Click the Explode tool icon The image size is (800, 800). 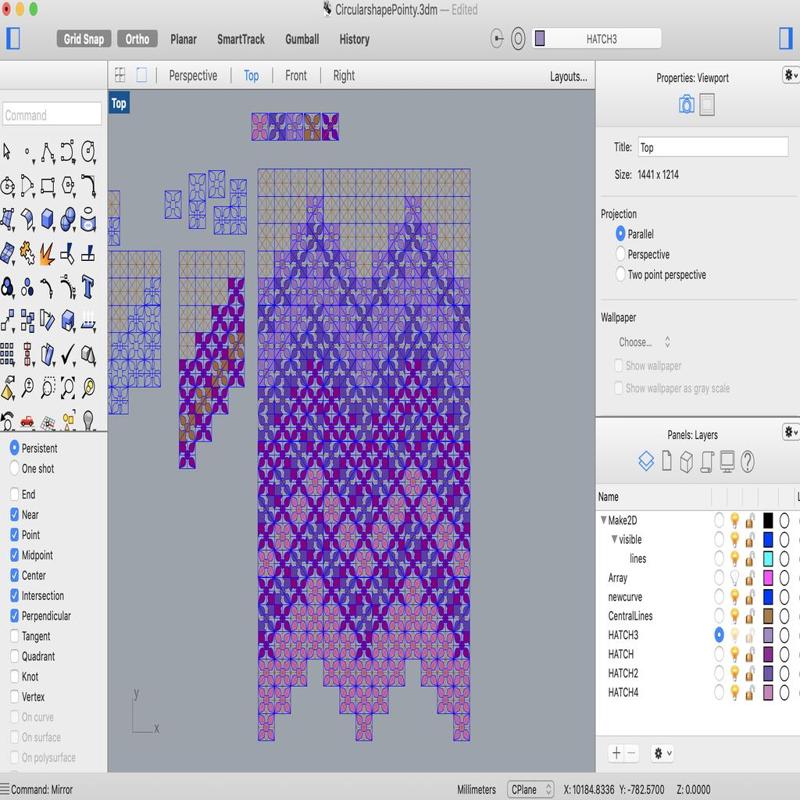click(47, 252)
